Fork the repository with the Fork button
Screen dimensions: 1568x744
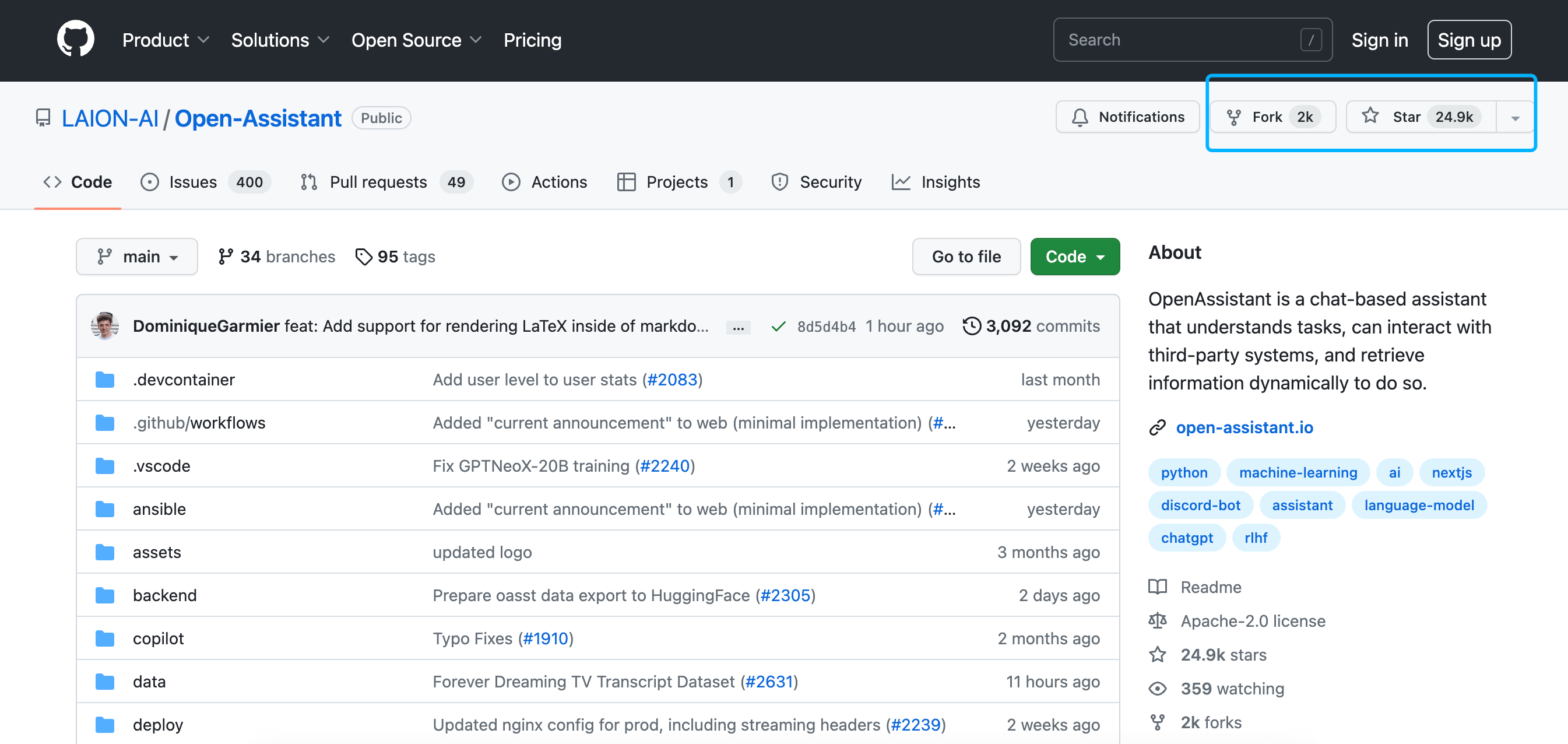point(1273,117)
